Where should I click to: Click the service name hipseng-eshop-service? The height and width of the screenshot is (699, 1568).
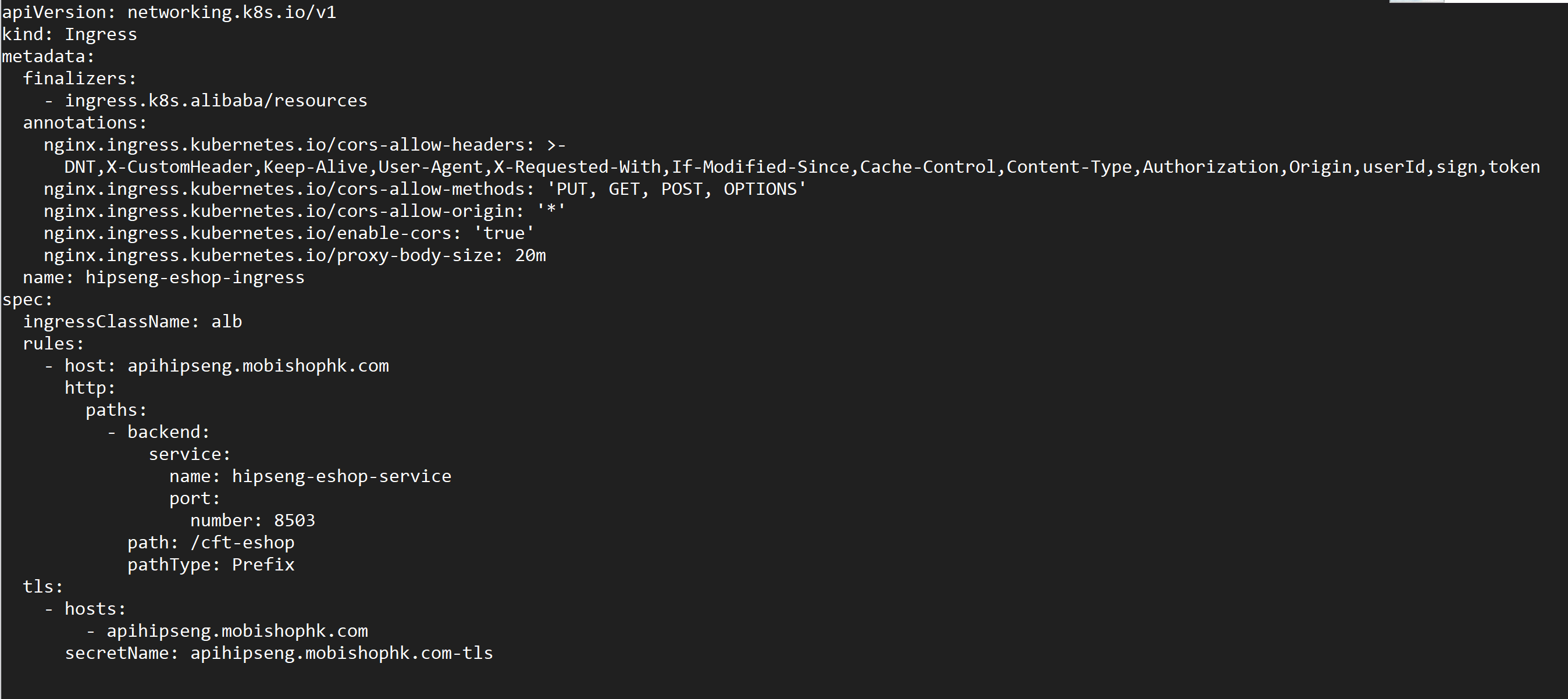coord(341,476)
